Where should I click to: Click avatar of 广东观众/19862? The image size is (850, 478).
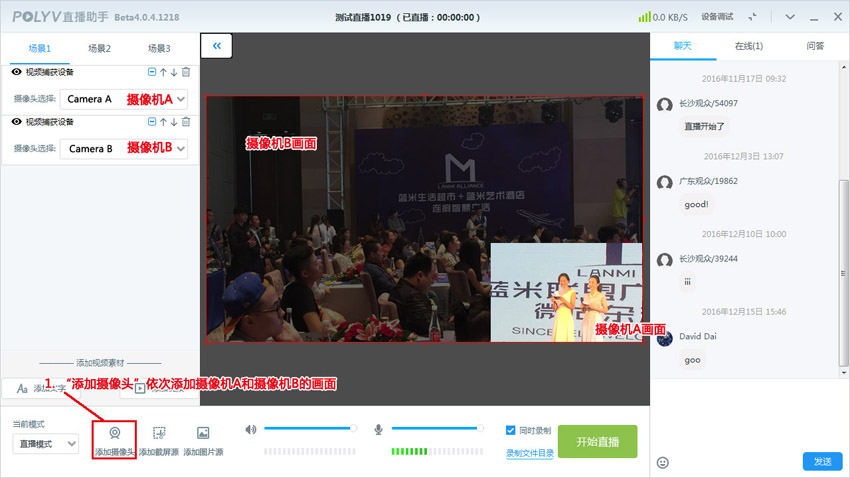click(665, 183)
